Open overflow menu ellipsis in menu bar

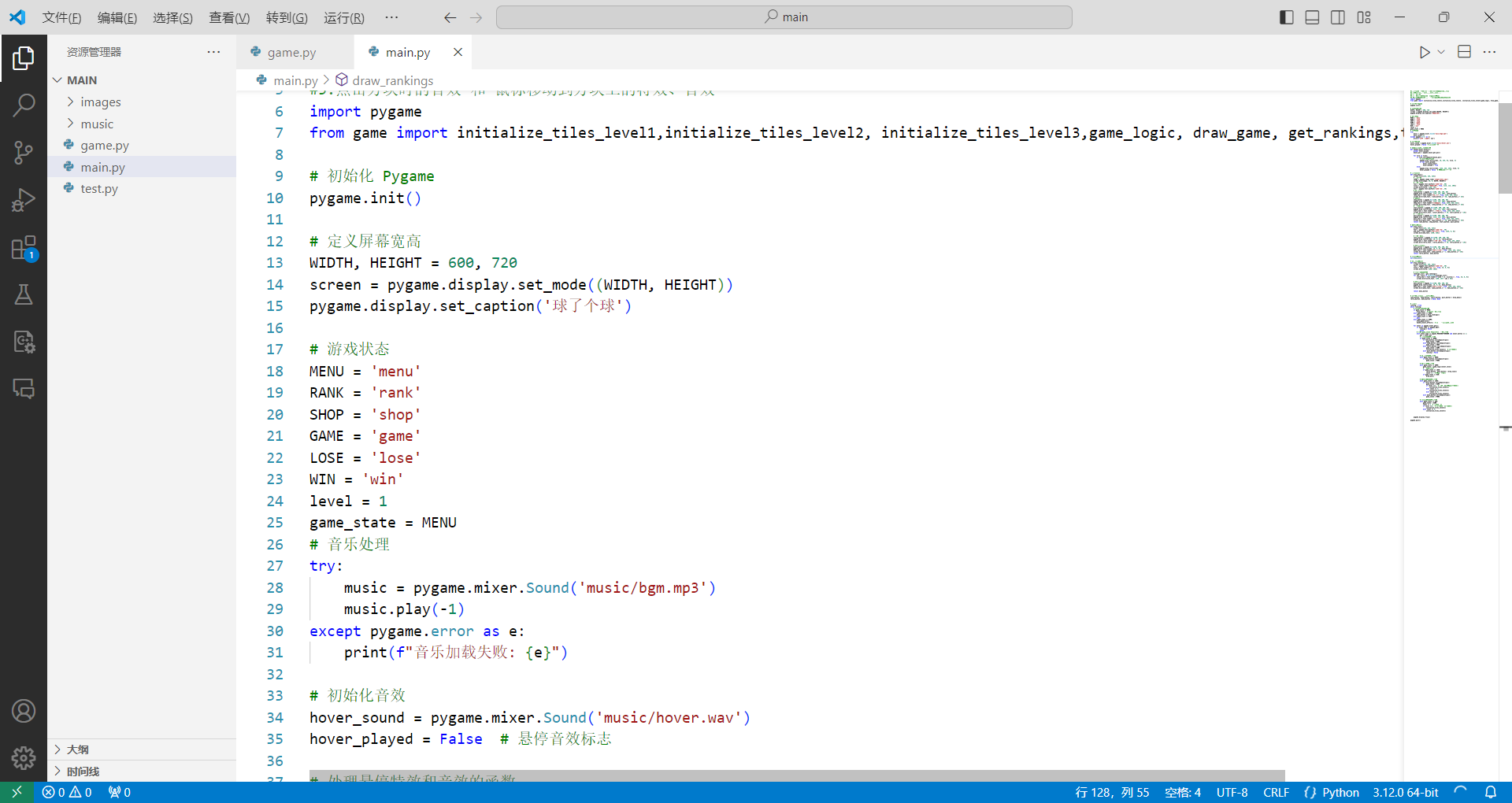pos(391,17)
